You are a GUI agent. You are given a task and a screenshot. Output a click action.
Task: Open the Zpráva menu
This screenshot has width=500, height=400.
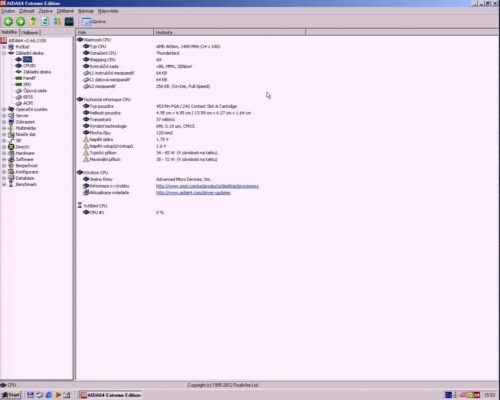click(x=45, y=11)
